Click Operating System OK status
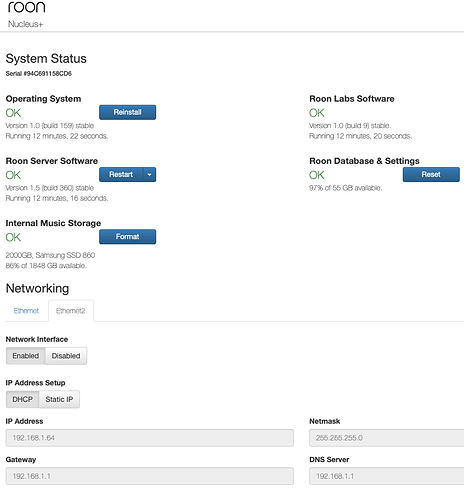The width and height of the screenshot is (464, 500). (13, 113)
